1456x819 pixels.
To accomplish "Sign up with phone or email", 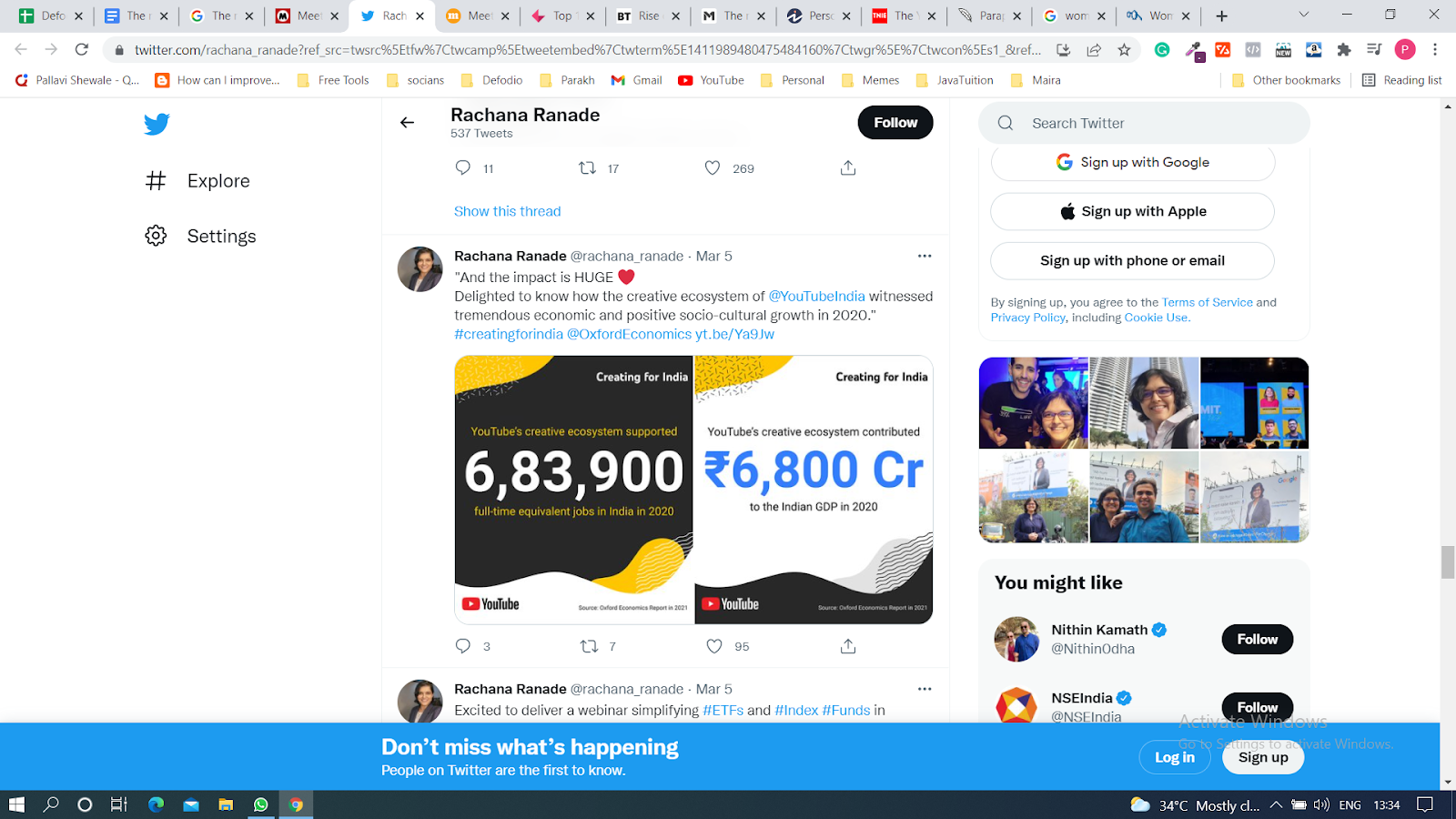I will tap(1133, 260).
